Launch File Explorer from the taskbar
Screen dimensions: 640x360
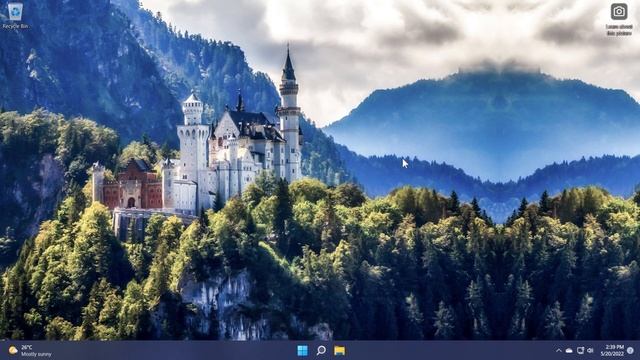pos(339,350)
